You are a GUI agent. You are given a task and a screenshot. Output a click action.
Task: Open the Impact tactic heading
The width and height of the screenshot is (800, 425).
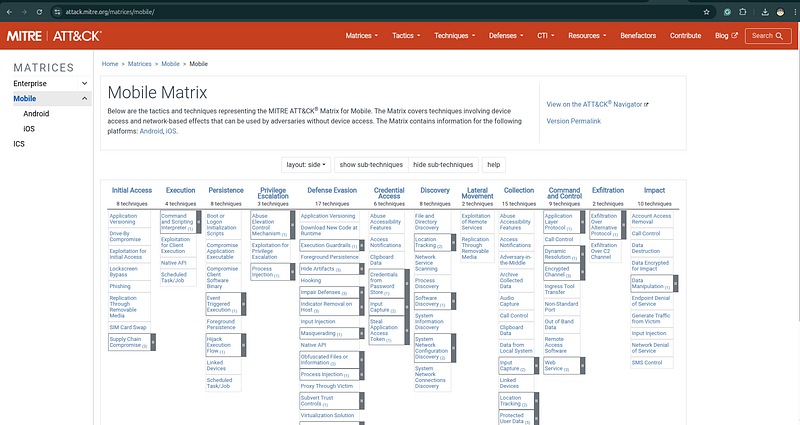(x=654, y=190)
